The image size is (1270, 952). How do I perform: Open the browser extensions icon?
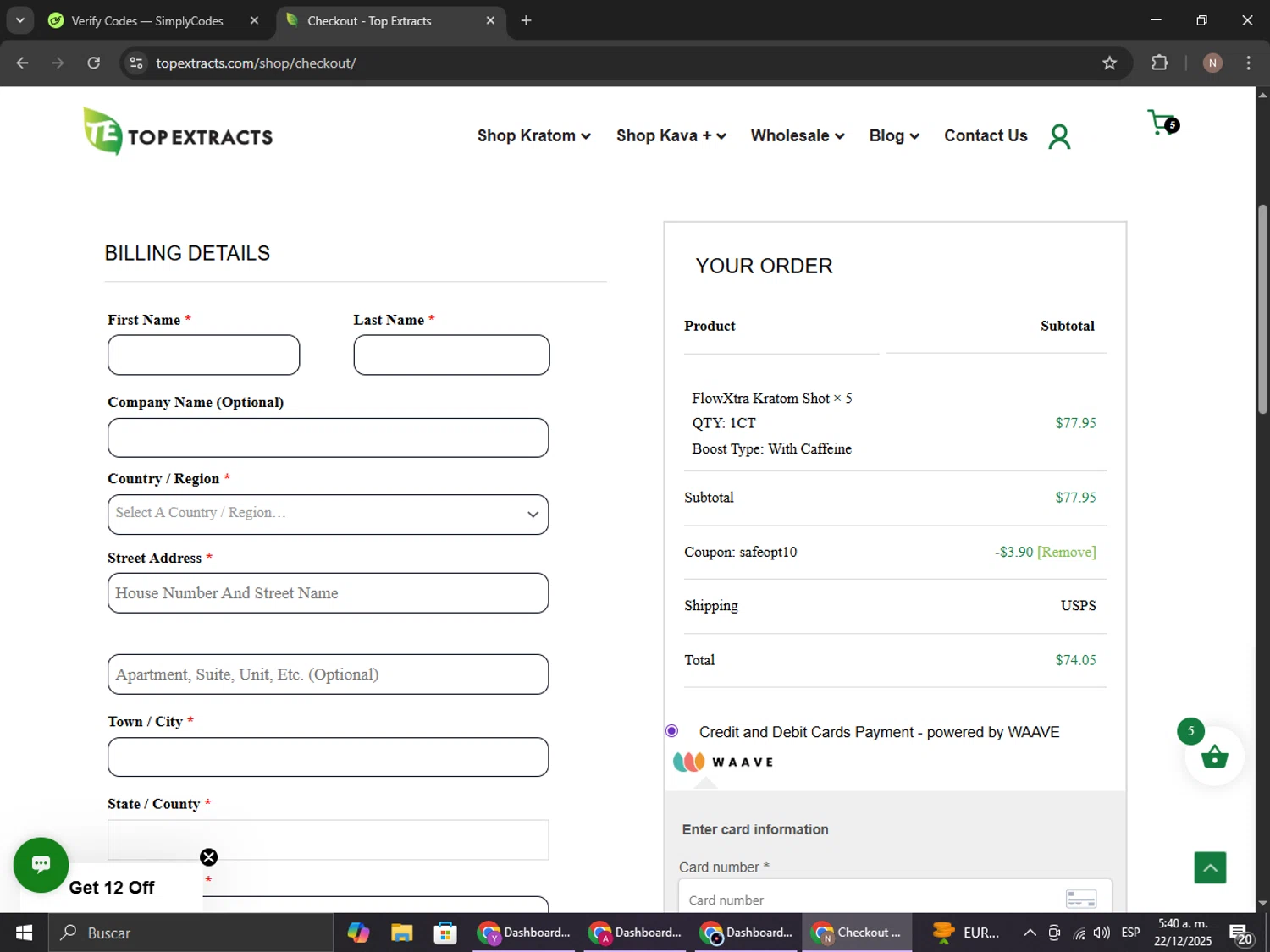(1160, 63)
